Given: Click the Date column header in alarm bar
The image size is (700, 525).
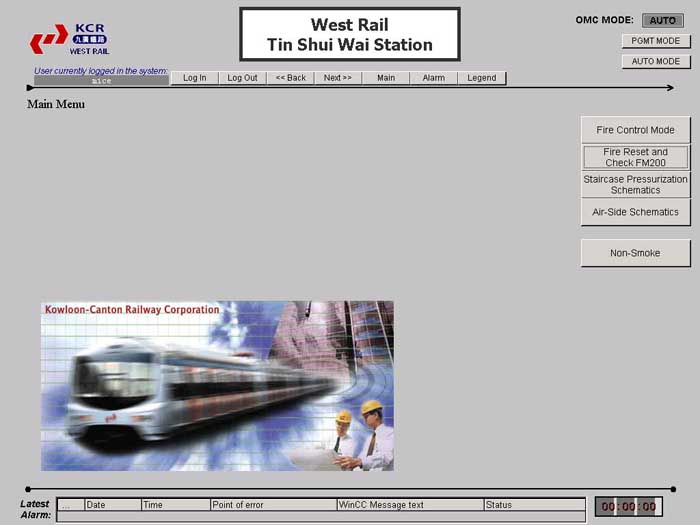Looking at the screenshot, I should click(113, 505).
